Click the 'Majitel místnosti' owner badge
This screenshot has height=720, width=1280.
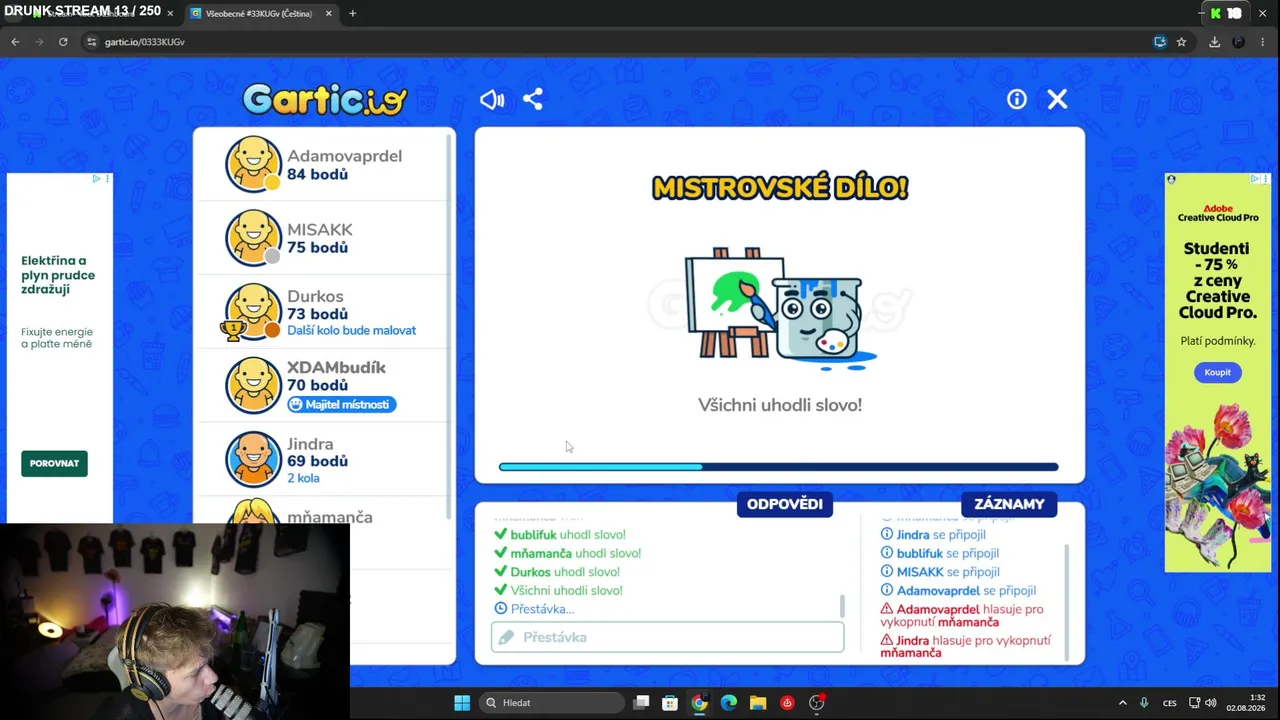(342, 404)
